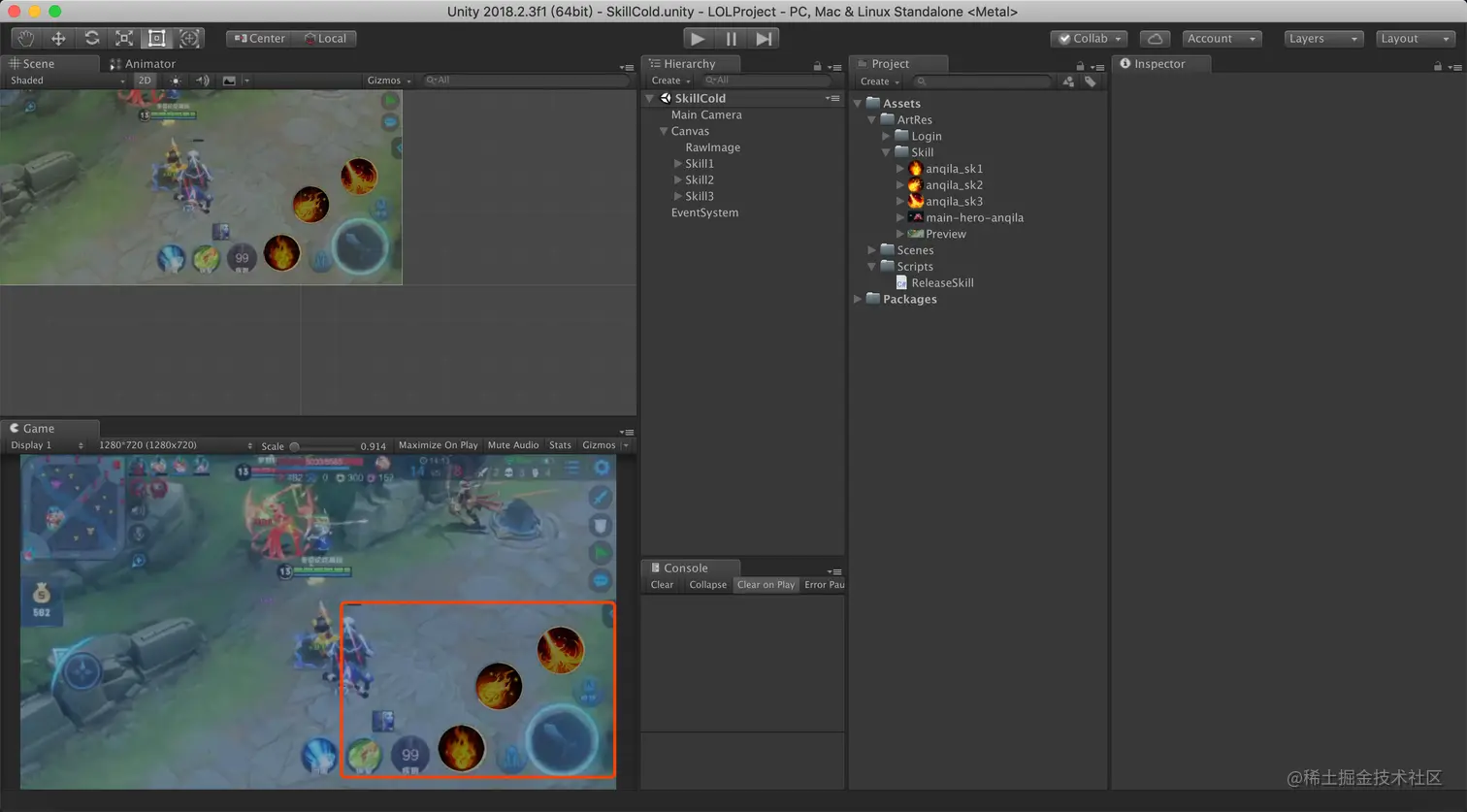This screenshot has height=812, width=1467.
Task: Toggle Error Pause in Console
Action: (x=824, y=585)
